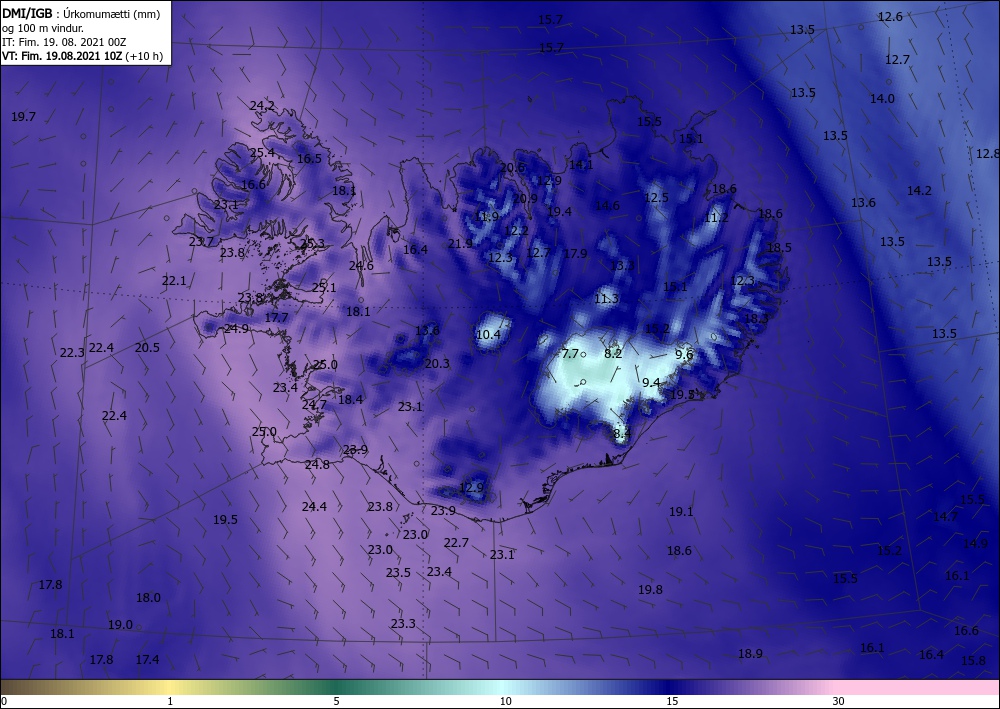1000x709 pixels.
Task: Click the map value 20.3
Action: pos(438,363)
